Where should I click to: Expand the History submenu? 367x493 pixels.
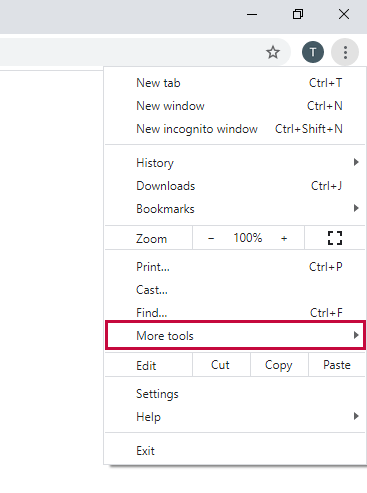pyautogui.click(x=235, y=163)
